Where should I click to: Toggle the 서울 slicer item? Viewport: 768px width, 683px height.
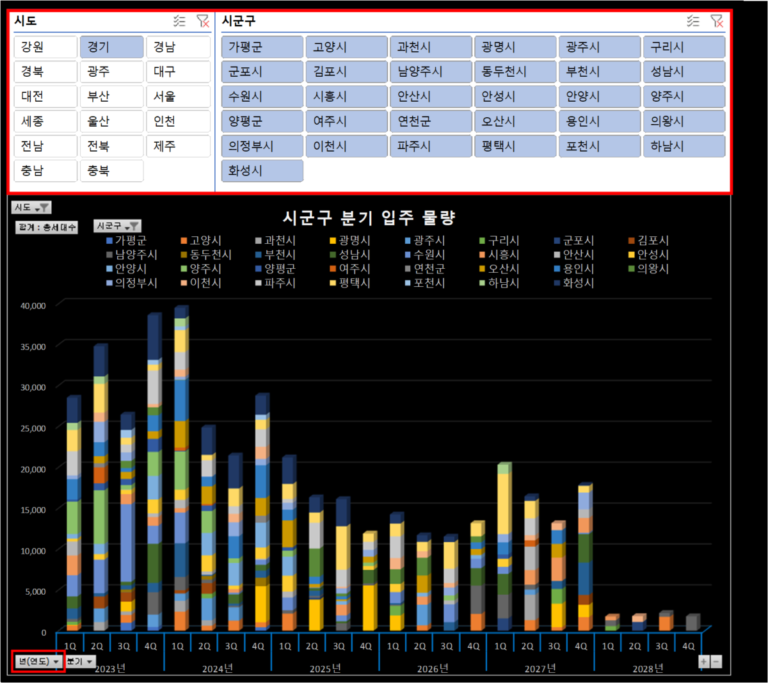pyautogui.click(x=176, y=96)
